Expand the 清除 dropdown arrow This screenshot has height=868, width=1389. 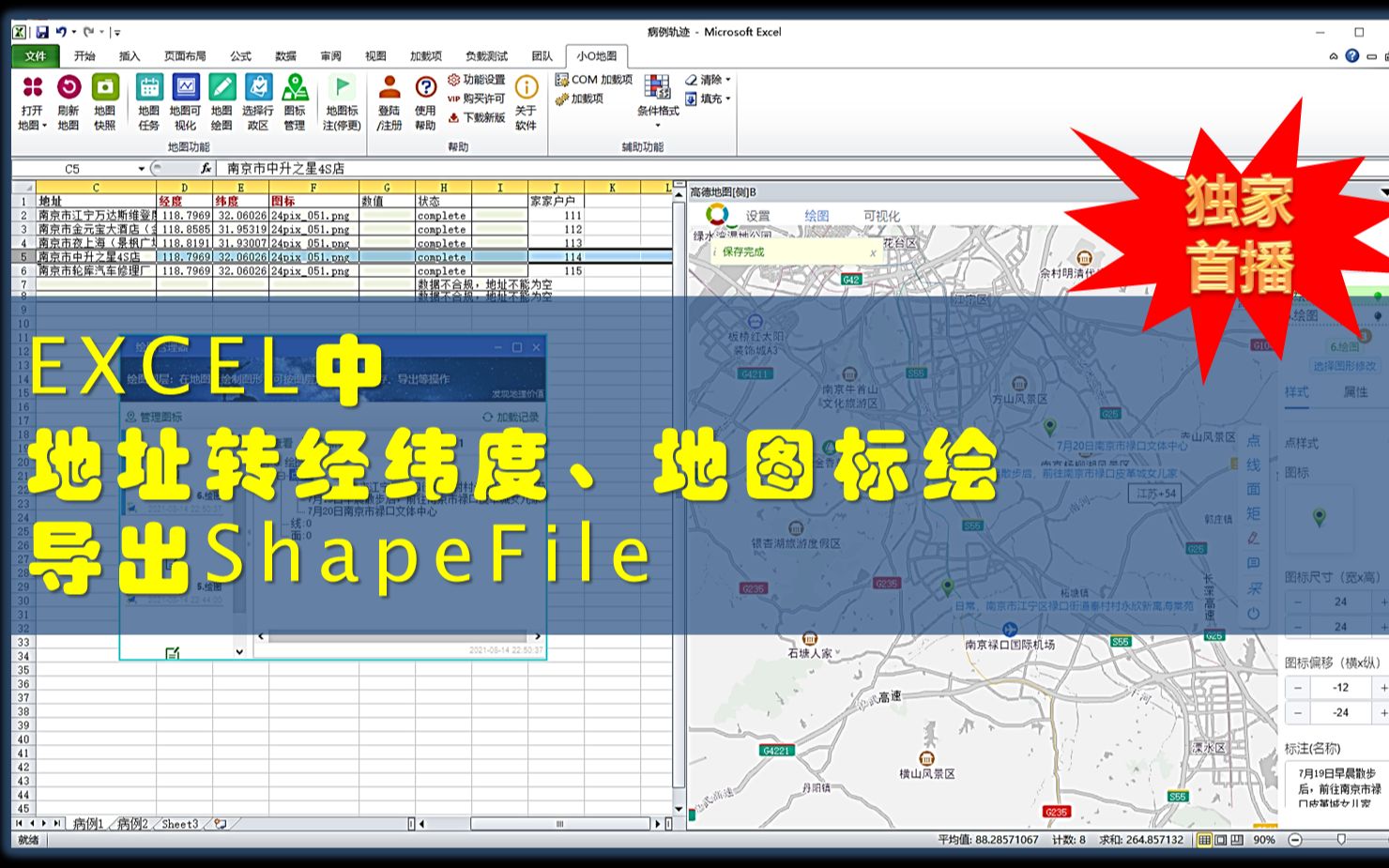(x=728, y=80)
